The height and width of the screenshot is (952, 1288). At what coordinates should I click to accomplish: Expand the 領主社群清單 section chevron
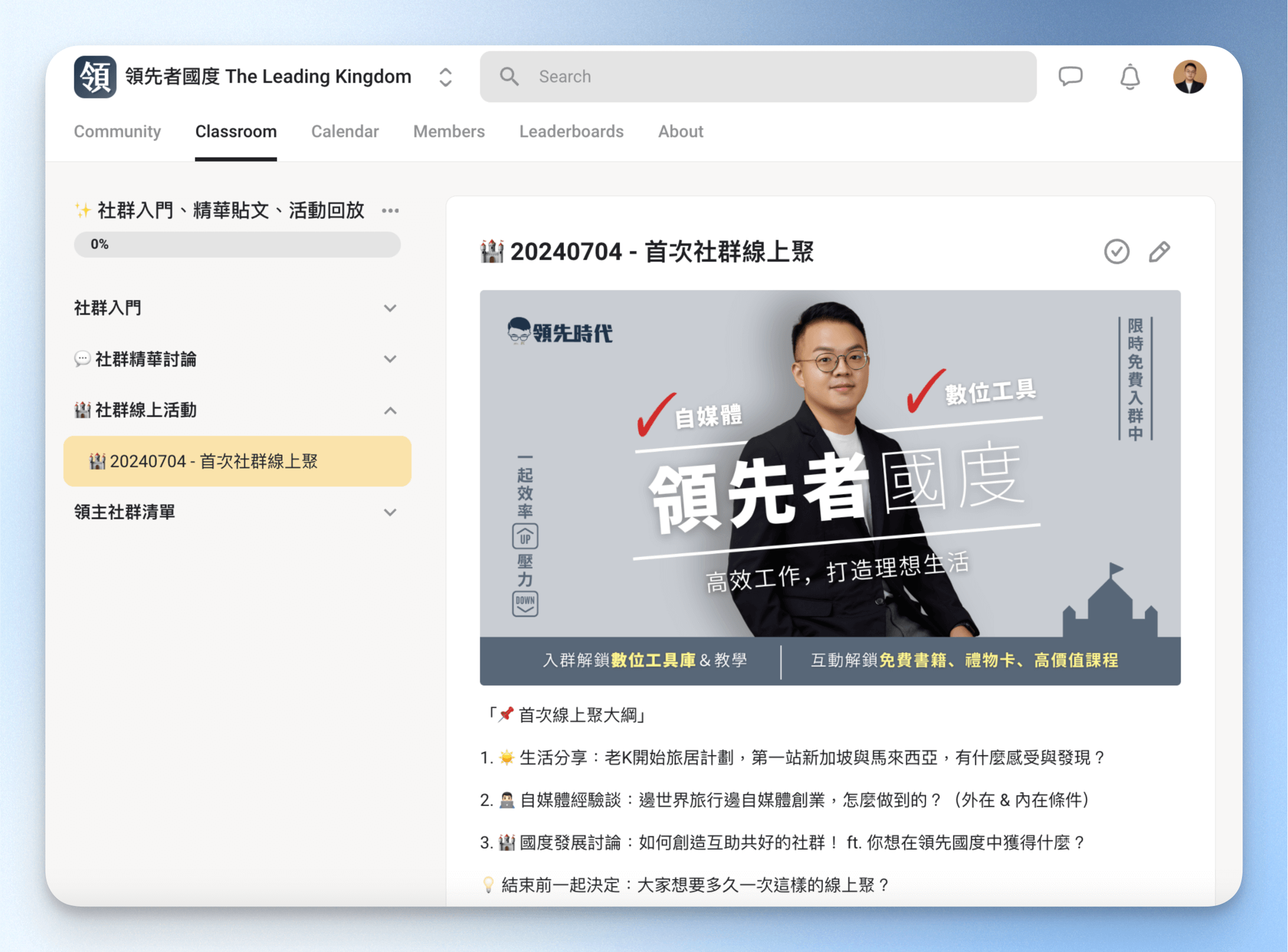coord(390,512)
